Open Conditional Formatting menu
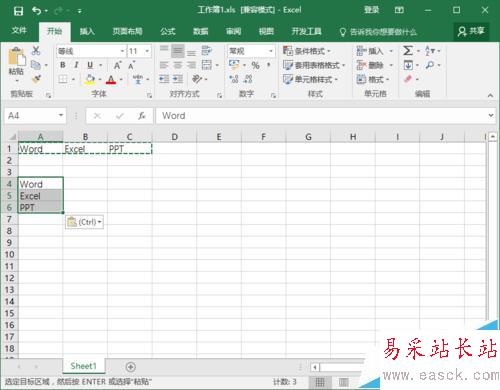This screenshot has width=500, height=390. (x=307, y=51)
